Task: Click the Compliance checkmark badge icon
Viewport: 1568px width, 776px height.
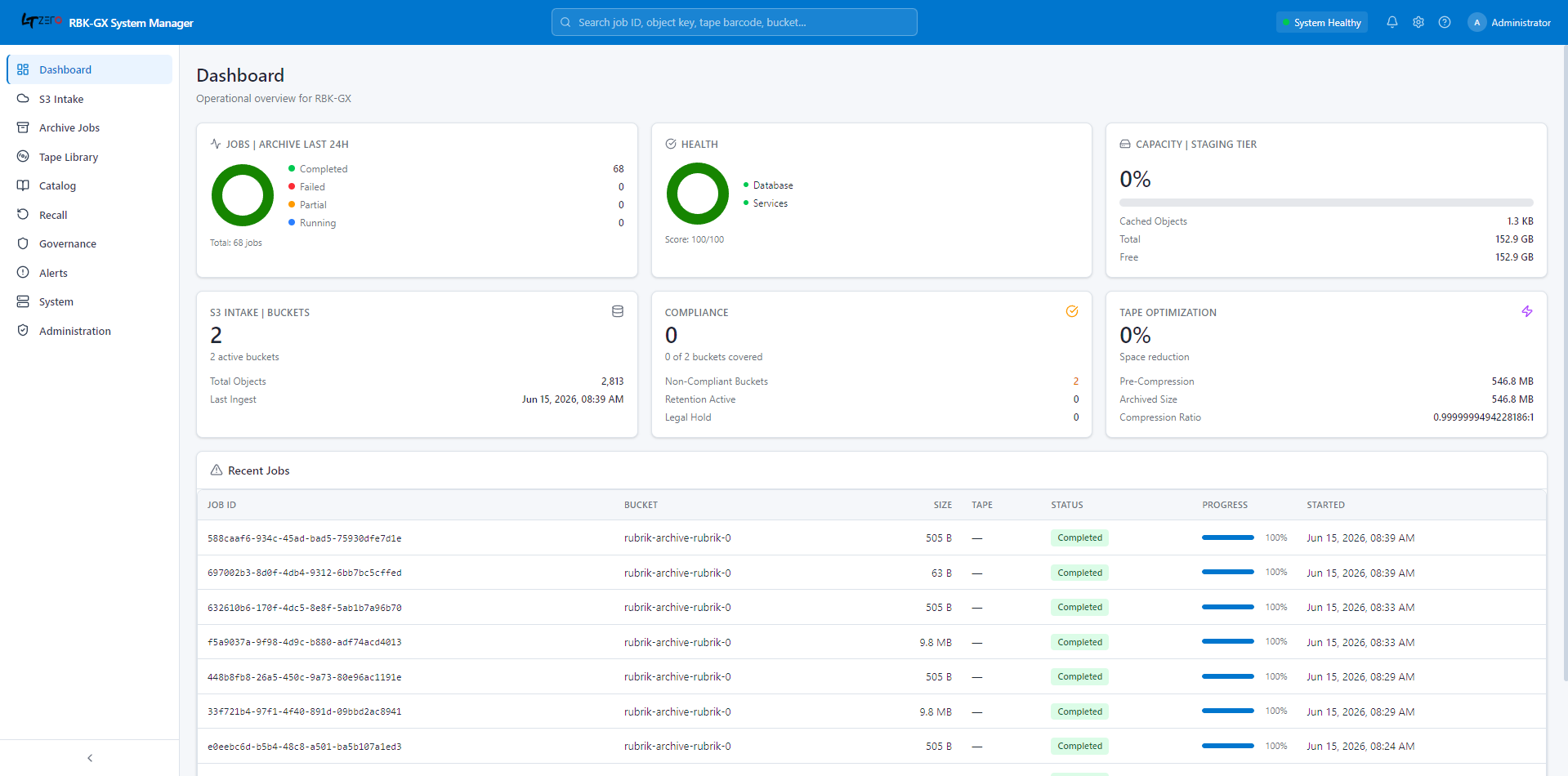Action: tap(1072, 311)
